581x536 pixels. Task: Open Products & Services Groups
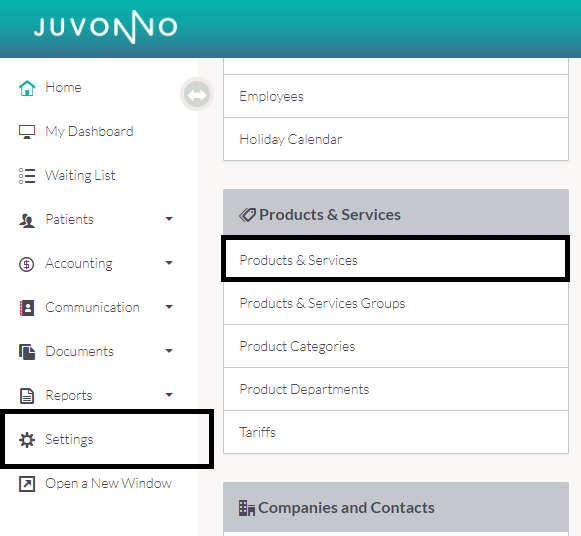[x=396, y=303]
